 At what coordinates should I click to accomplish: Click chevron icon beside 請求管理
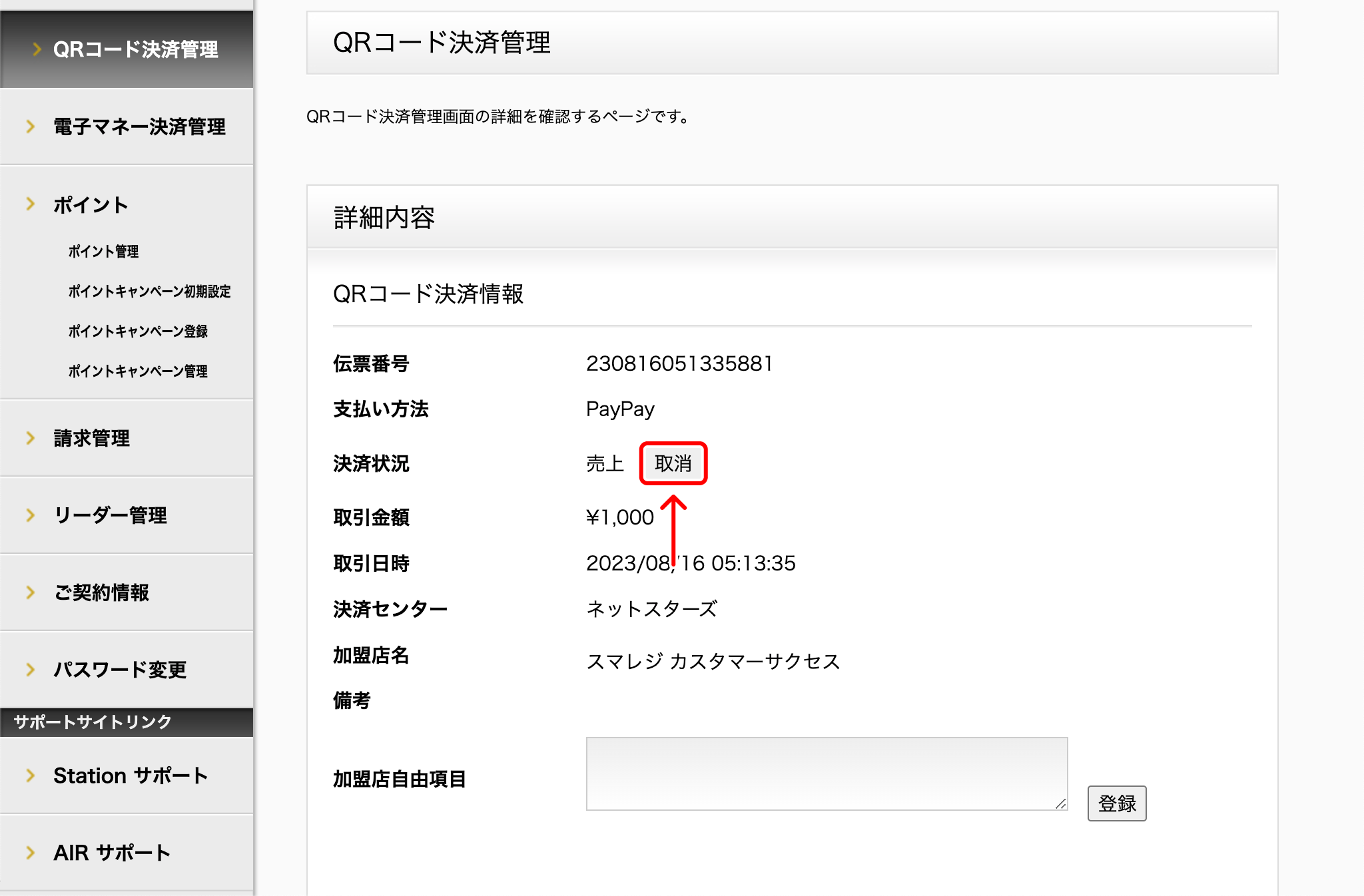31,437
